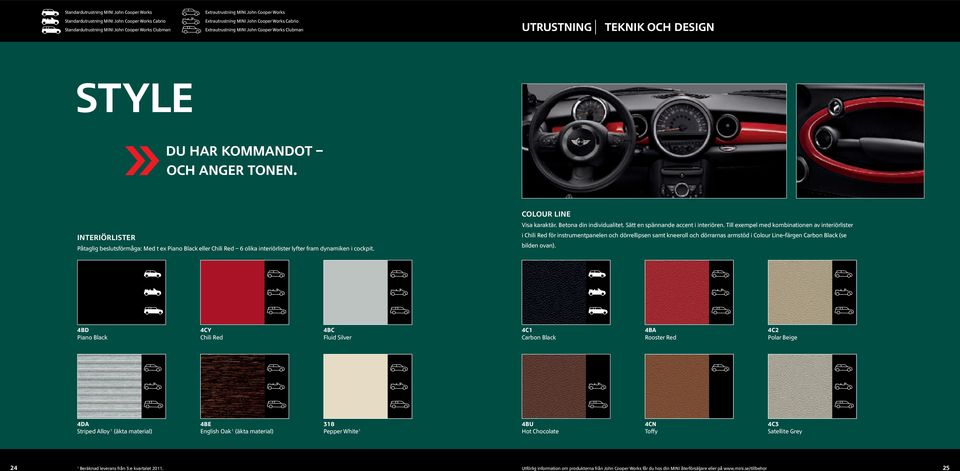
Task: Click the Cabrio icon on English Oak swatch
Action: pyautogui.click(x=276, y=386)
